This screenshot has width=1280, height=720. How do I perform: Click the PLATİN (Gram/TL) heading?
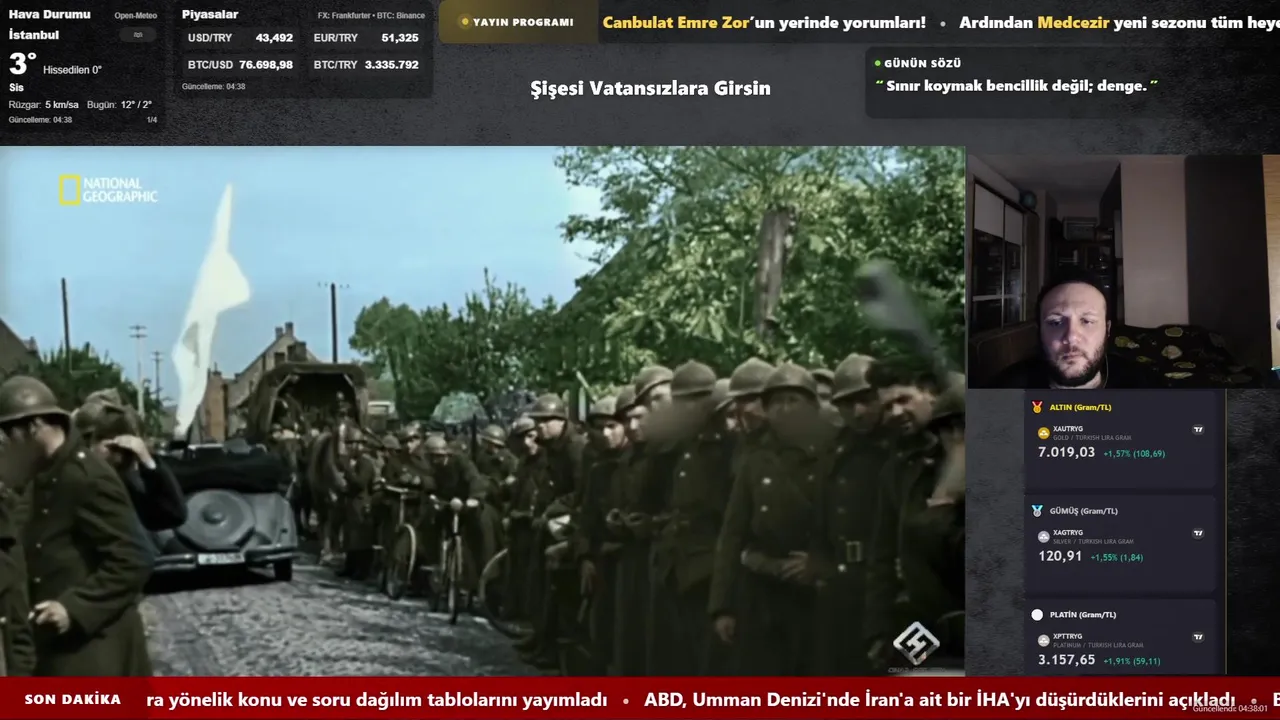pos(1083,615)
